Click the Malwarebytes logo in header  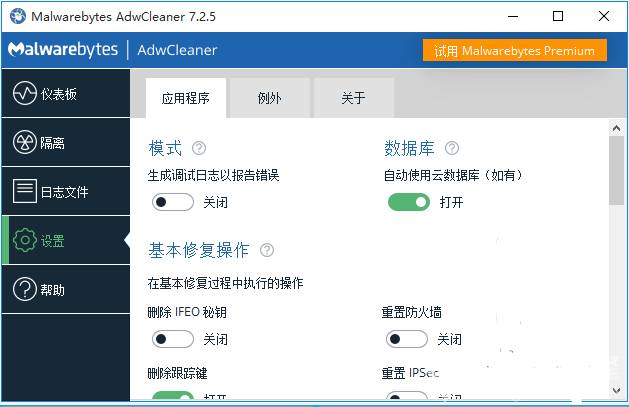click(x=63, y=50)
